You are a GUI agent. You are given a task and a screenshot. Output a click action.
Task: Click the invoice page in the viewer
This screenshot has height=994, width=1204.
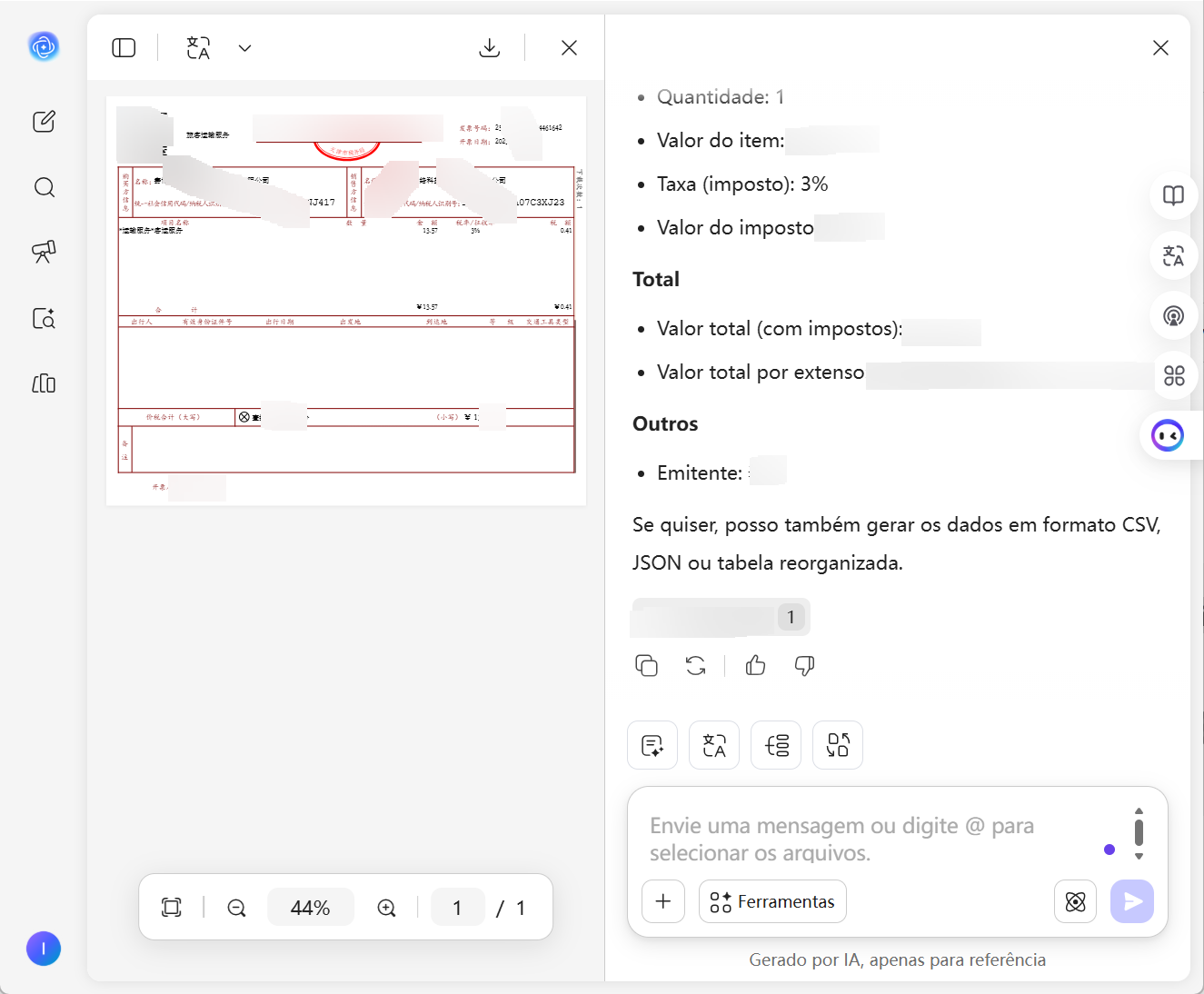[346, 301]
